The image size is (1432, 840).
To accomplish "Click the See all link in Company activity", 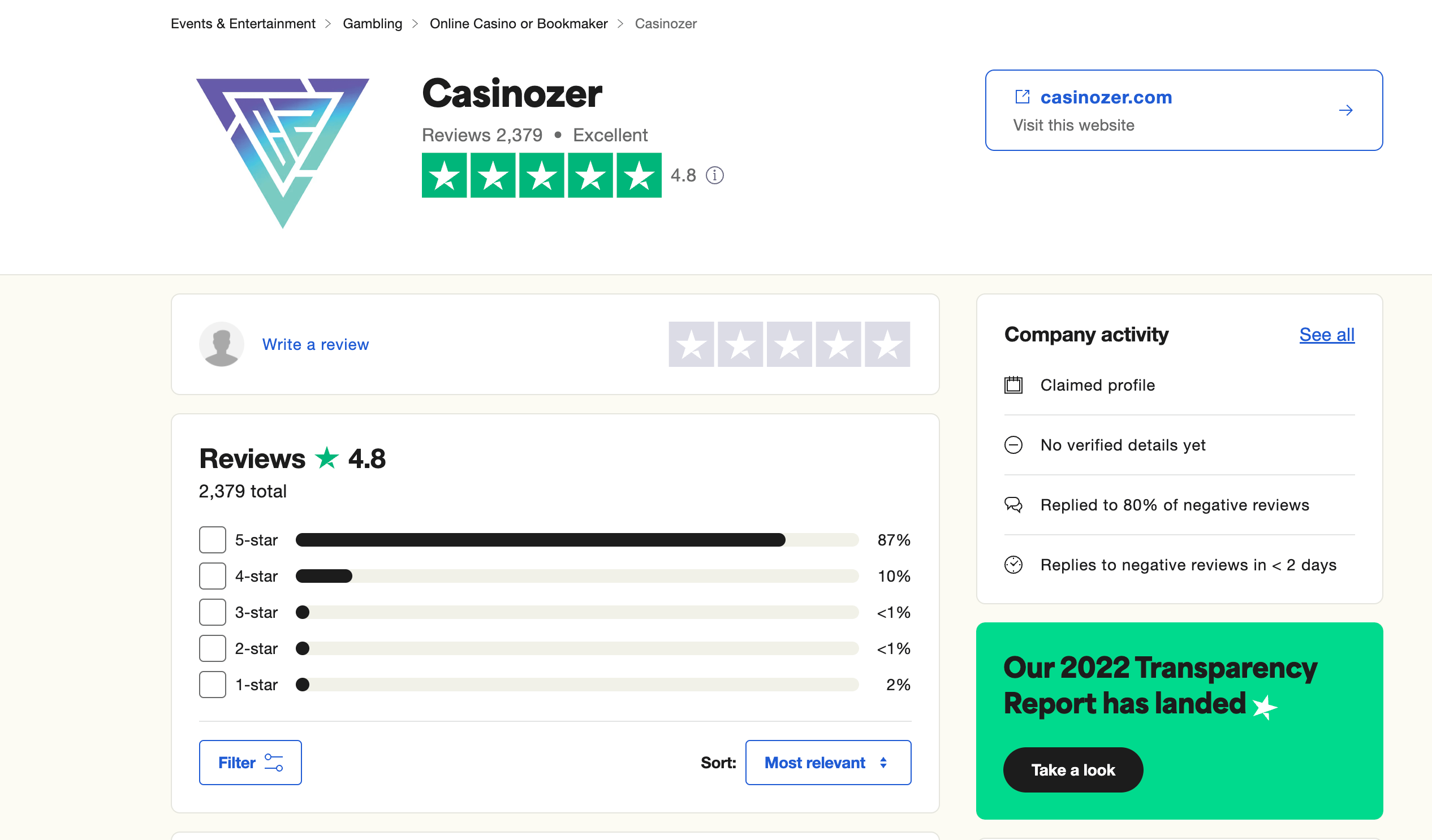I will pyautogui.click(x=1327, y=335).
